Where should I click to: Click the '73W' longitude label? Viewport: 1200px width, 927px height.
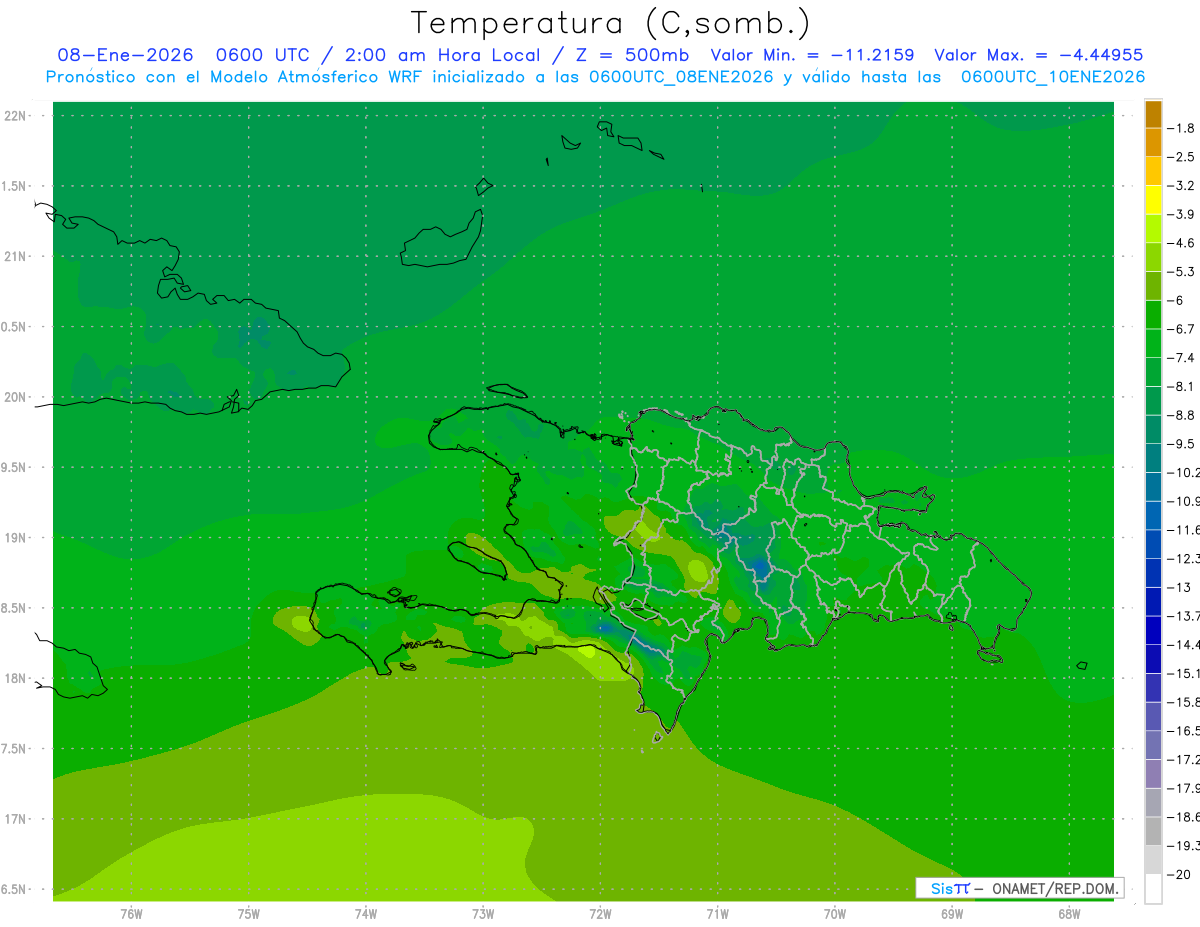point(483,914)
